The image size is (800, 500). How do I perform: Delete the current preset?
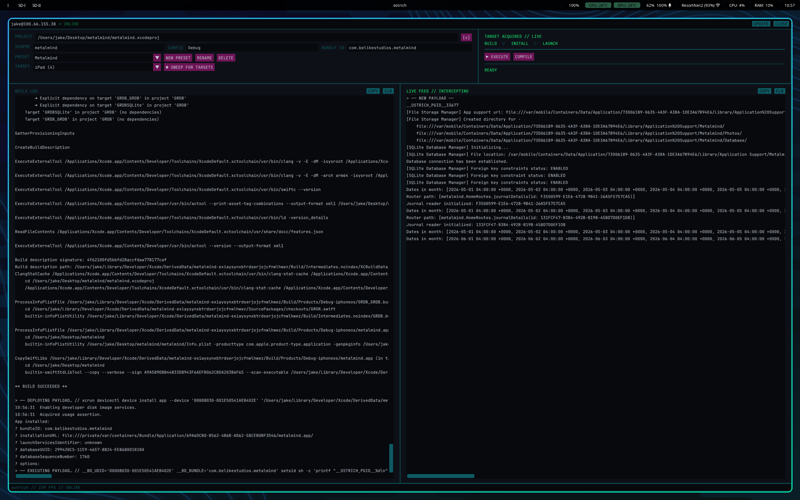coord(226,58)
